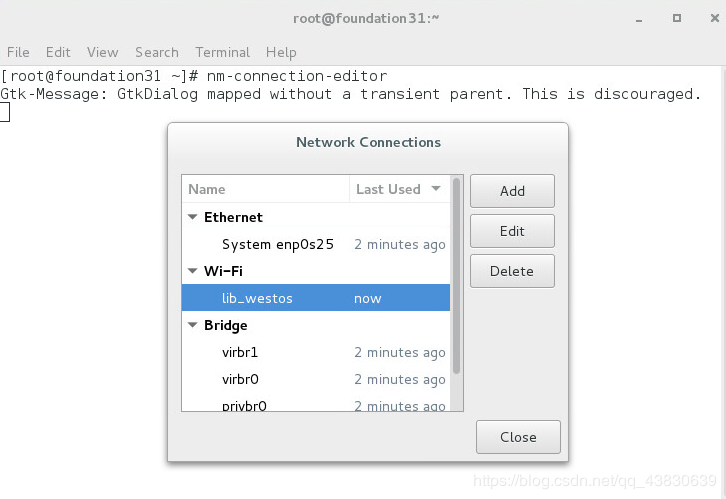Open the Help menu

281,52
